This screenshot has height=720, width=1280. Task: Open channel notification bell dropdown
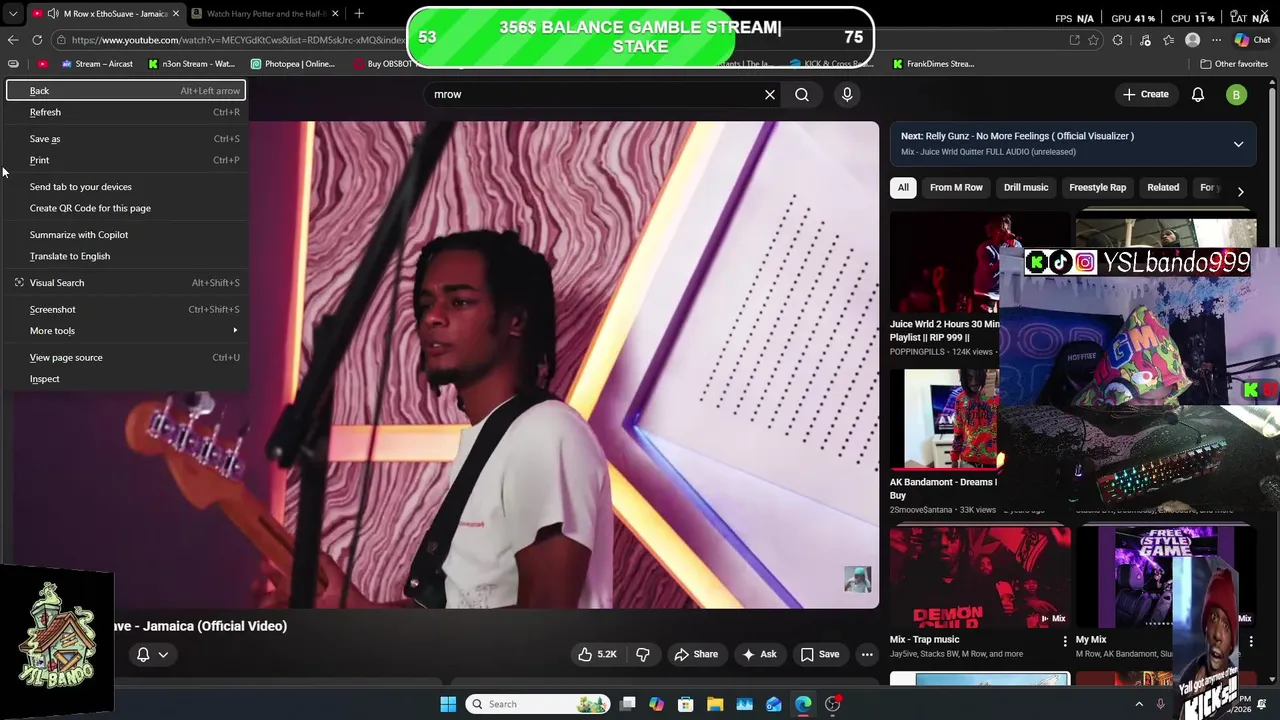151,654
